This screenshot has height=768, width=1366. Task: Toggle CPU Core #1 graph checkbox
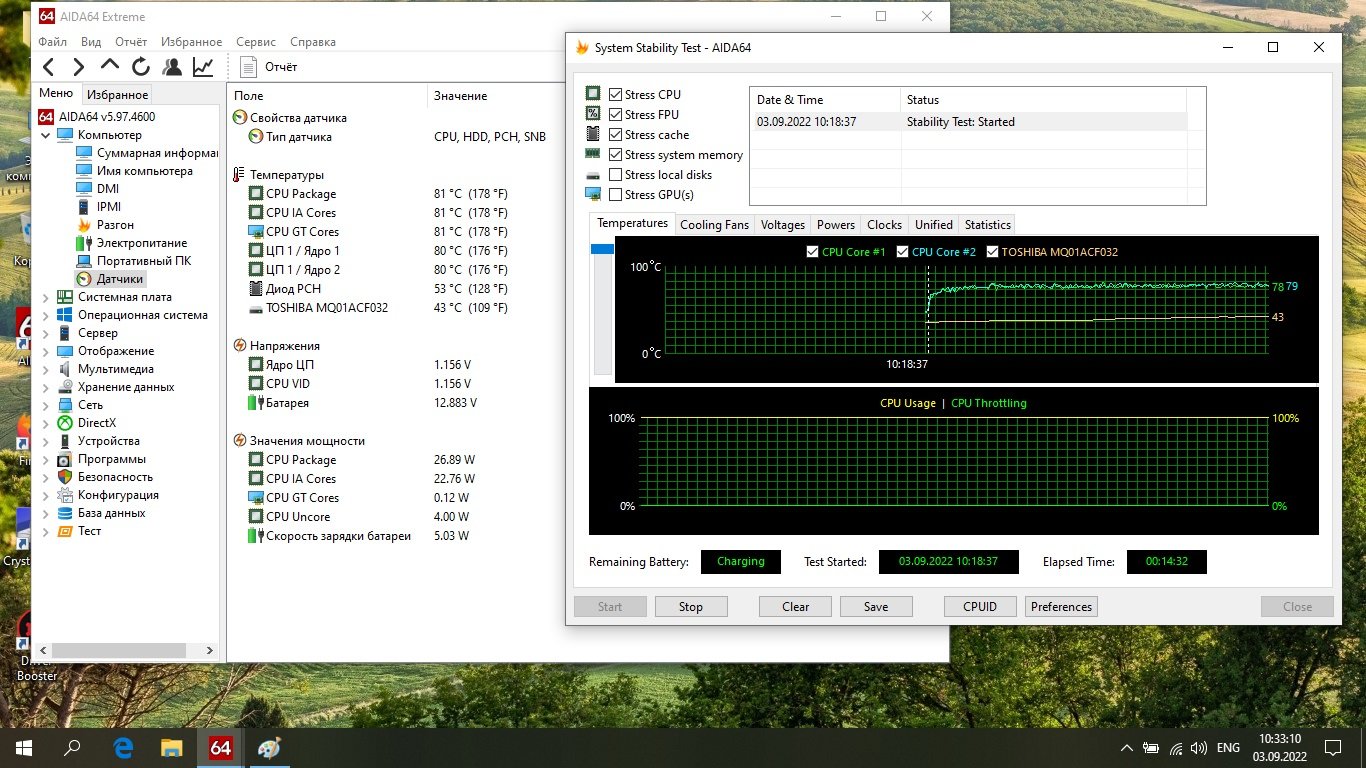(812, 252)
